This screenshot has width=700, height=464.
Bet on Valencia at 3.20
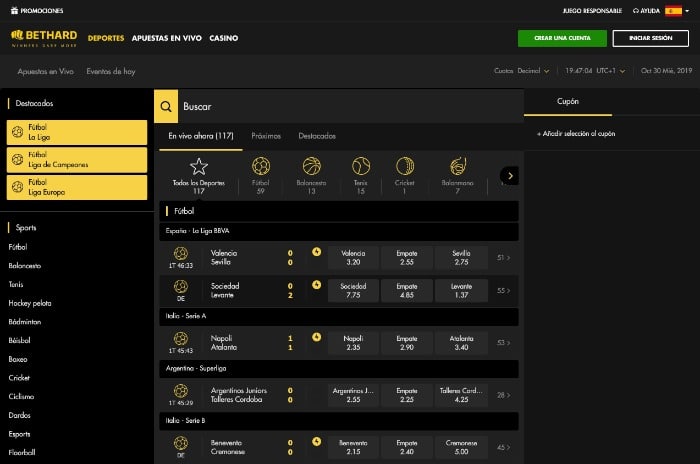(x=353, y=258)
